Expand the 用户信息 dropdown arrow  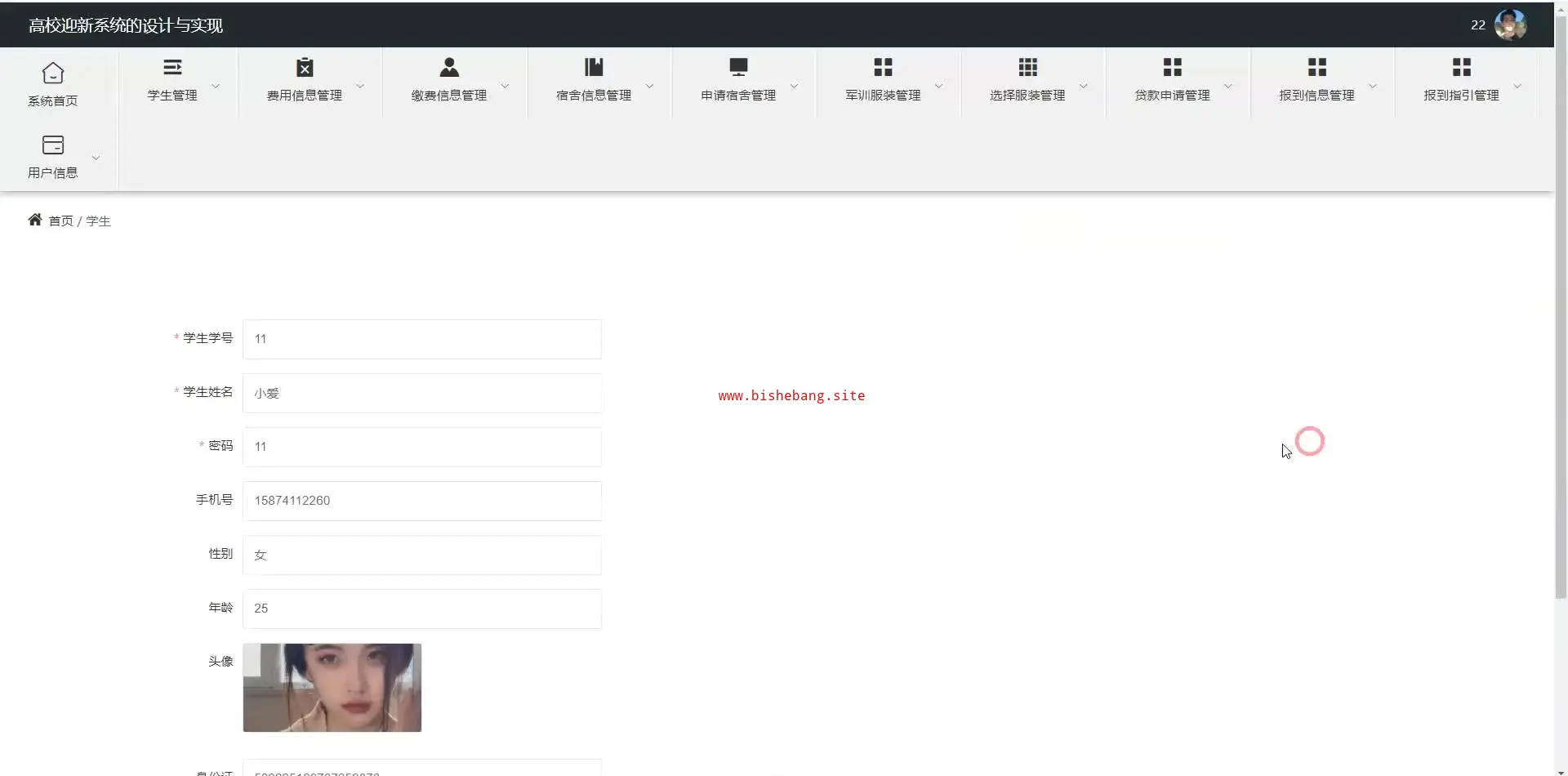(x=96, y=158)
